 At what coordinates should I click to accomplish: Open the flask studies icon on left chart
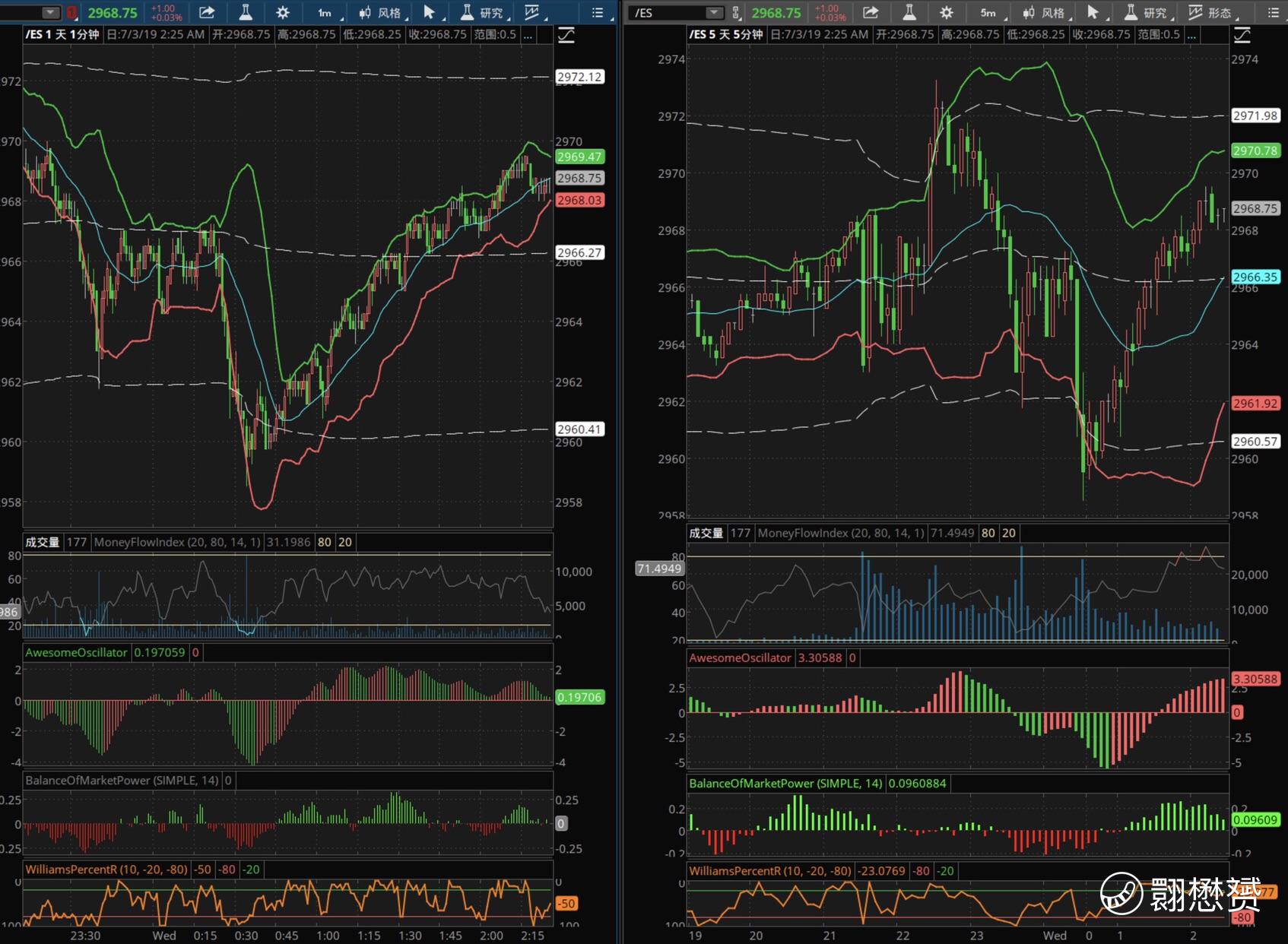tap(246, 12)
